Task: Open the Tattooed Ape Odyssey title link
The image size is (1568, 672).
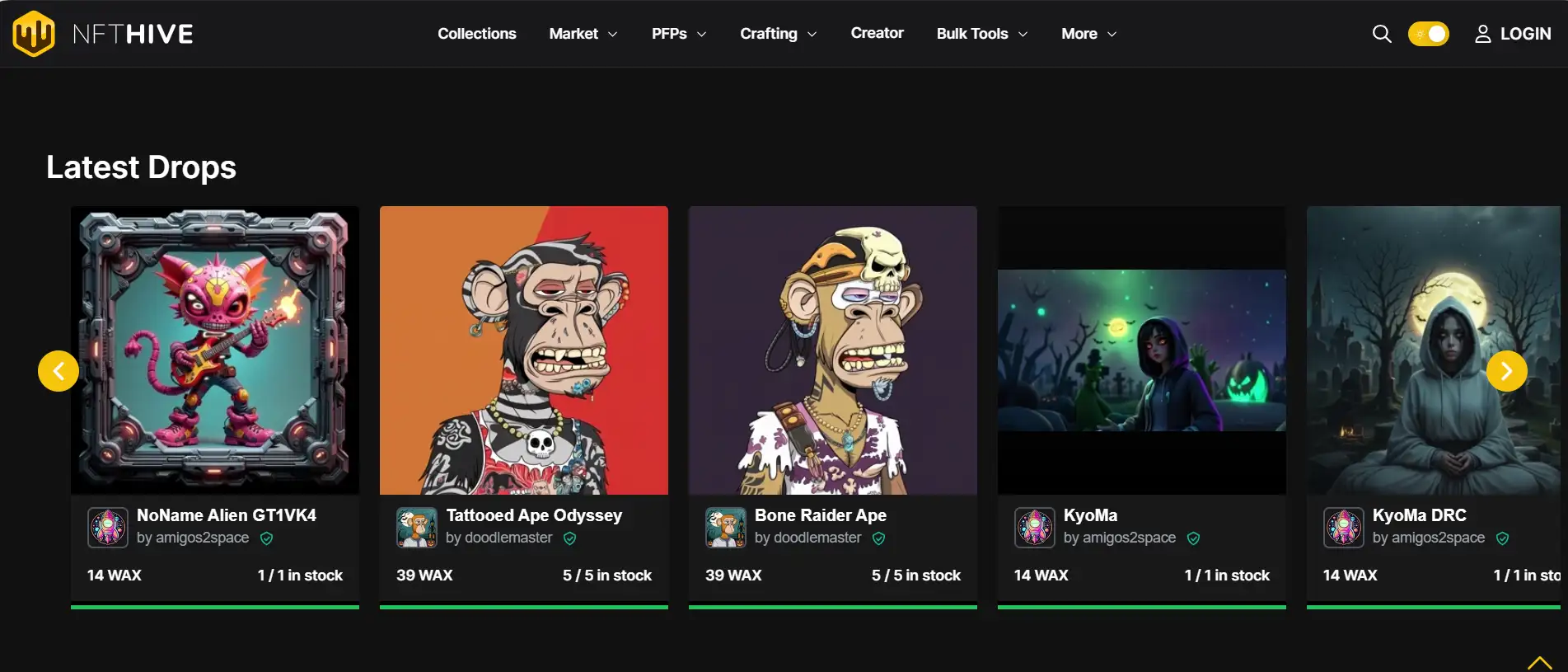Action: (534, 515)
